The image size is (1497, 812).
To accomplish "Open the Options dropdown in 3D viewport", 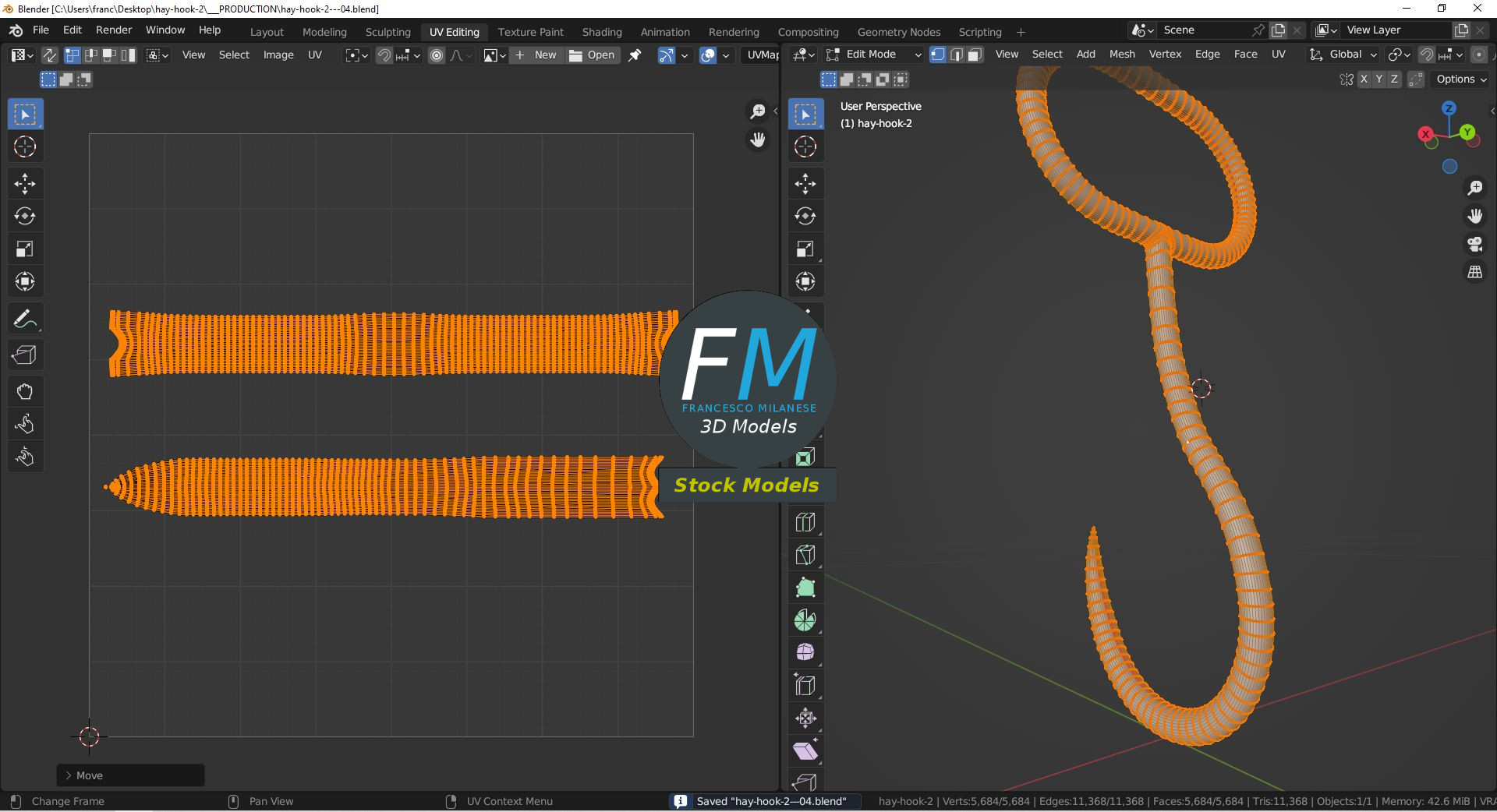I will click(1460, 79).
